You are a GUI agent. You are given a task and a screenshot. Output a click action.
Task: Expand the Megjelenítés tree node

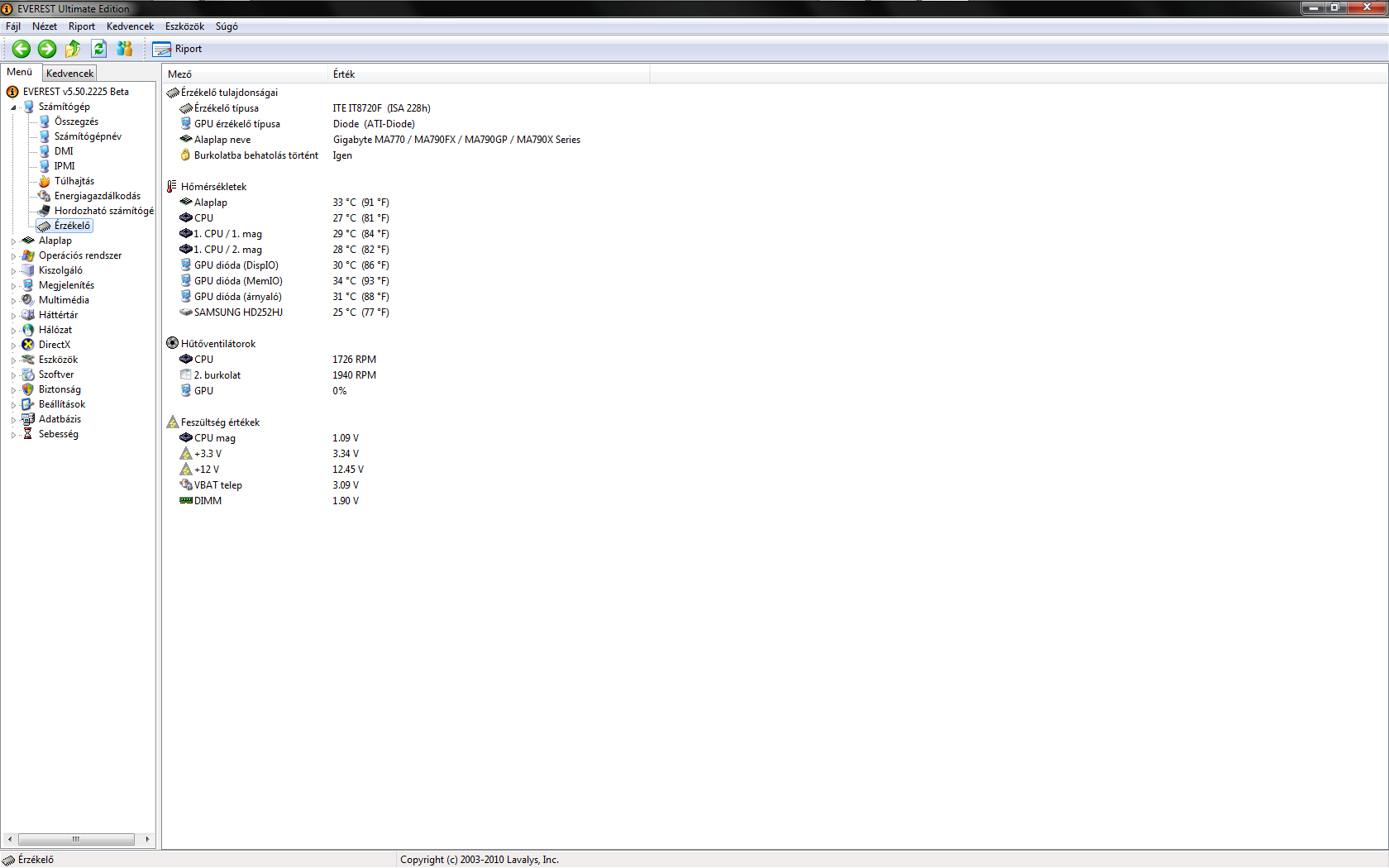(13, 286)
